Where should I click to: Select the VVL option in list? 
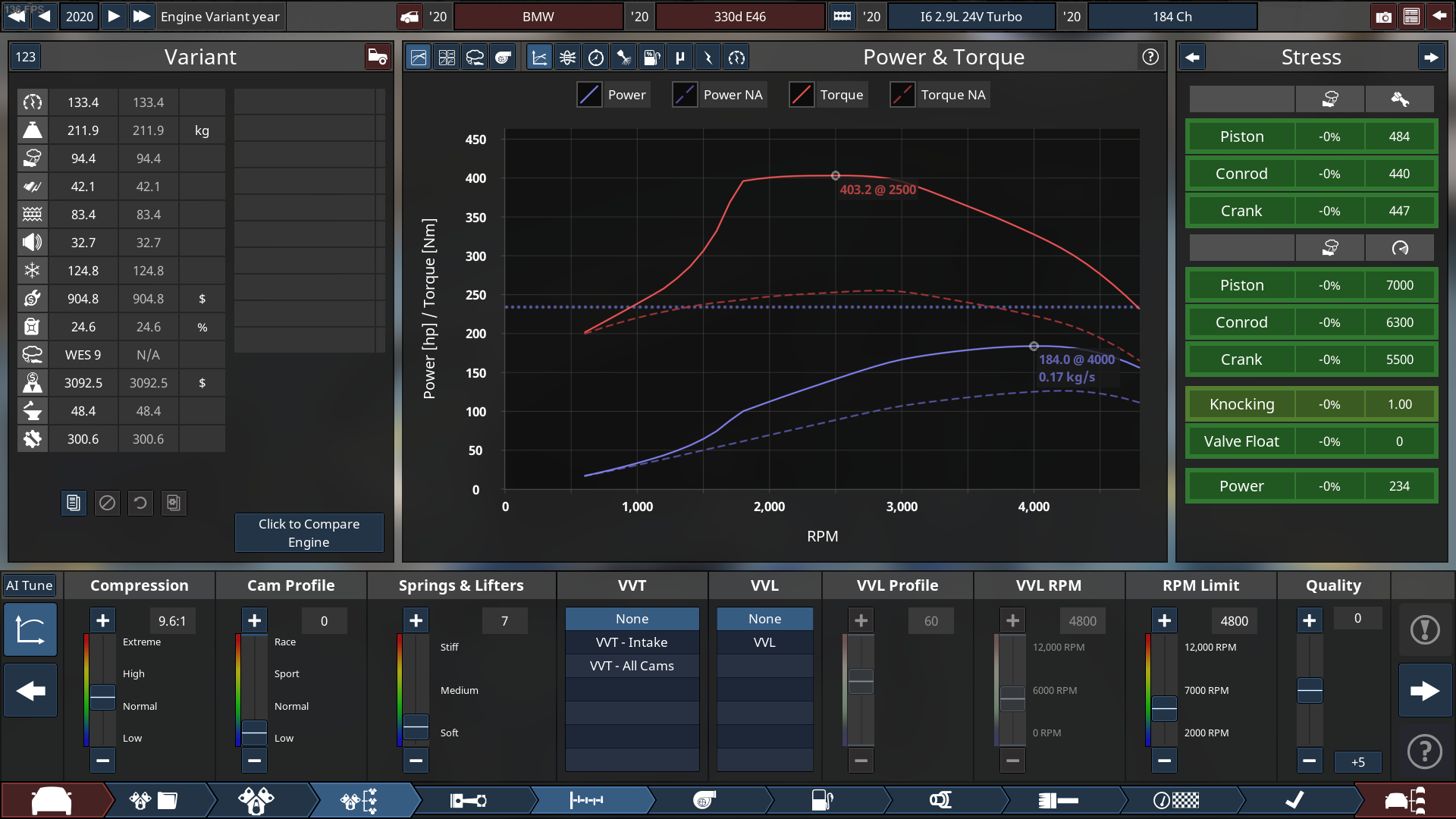[764, 642]
